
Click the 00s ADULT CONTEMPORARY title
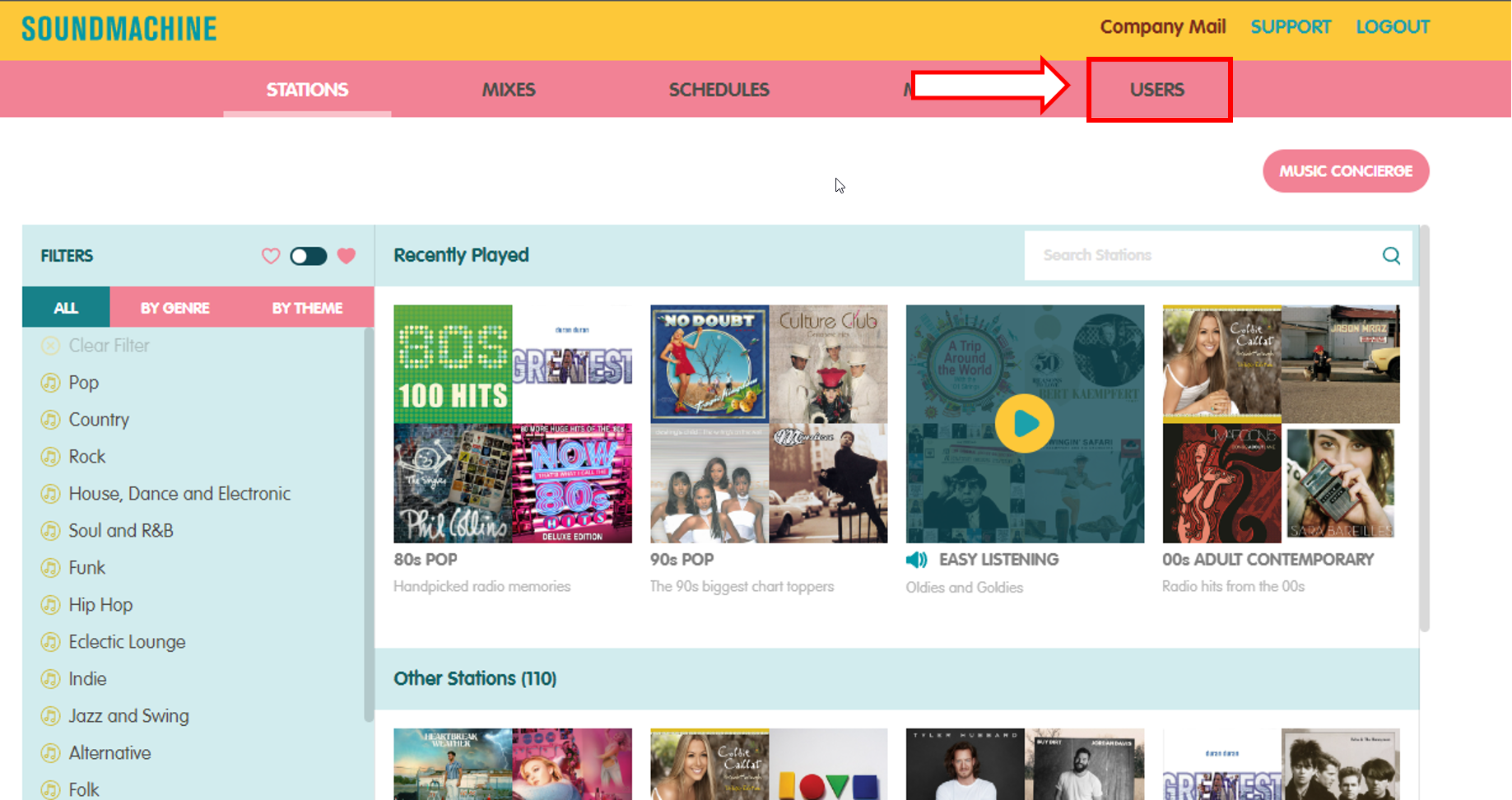point(1268,560)
